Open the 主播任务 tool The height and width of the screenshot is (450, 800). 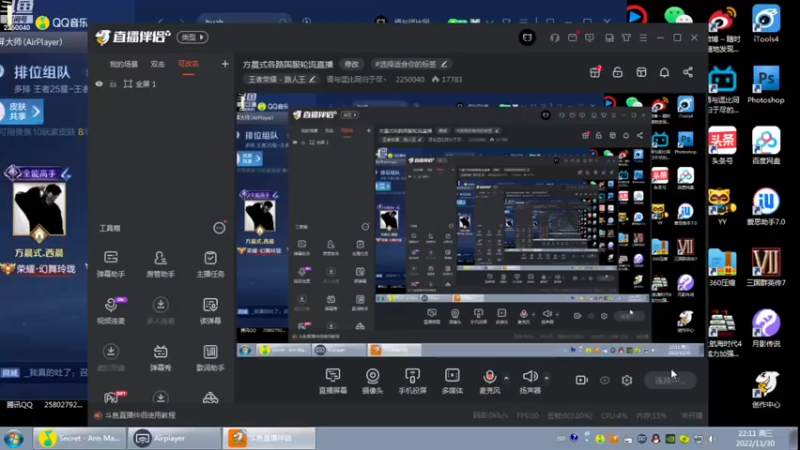(x=210, y=264)
